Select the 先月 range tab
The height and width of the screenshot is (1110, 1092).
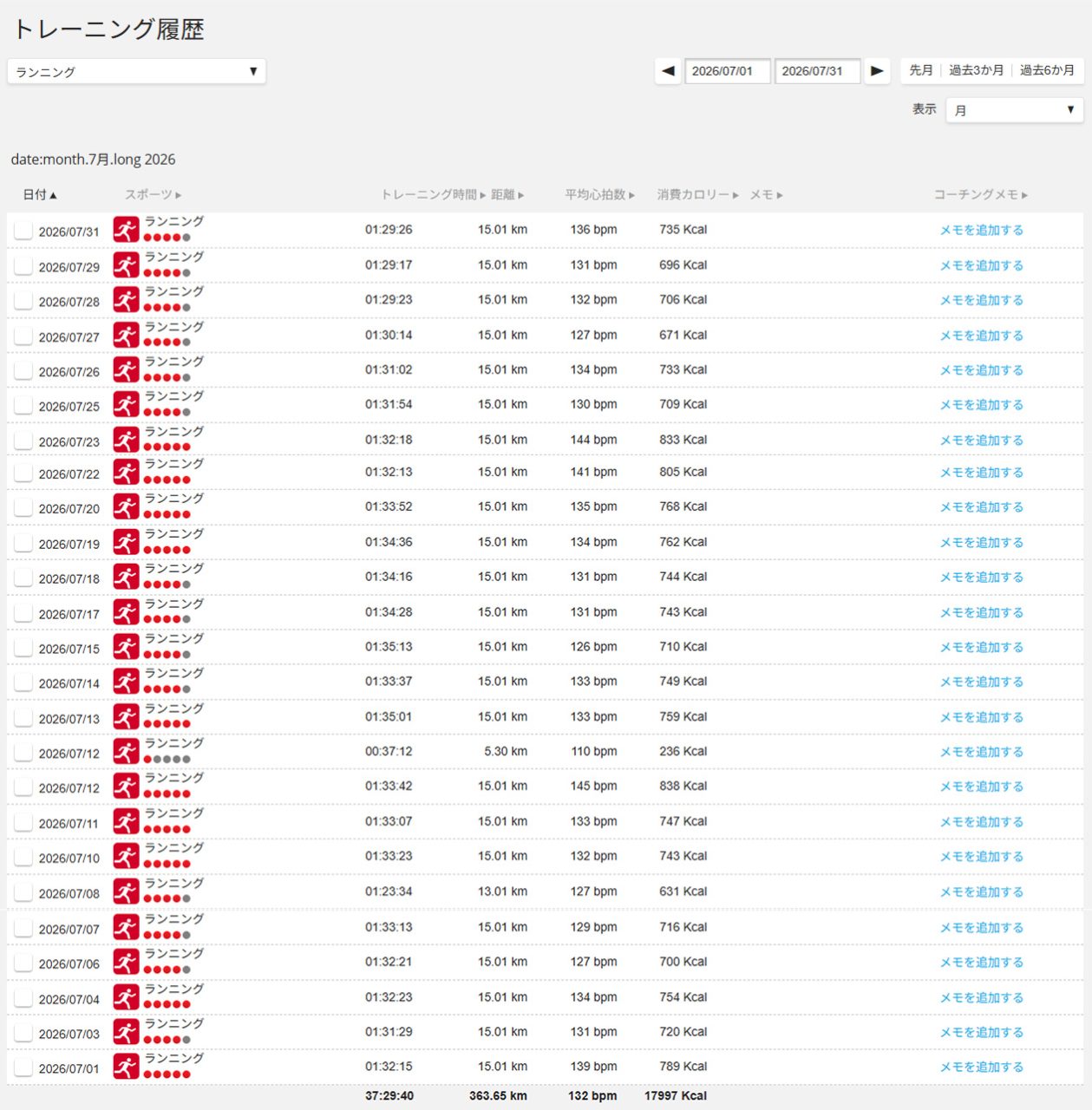pos(921,70)
